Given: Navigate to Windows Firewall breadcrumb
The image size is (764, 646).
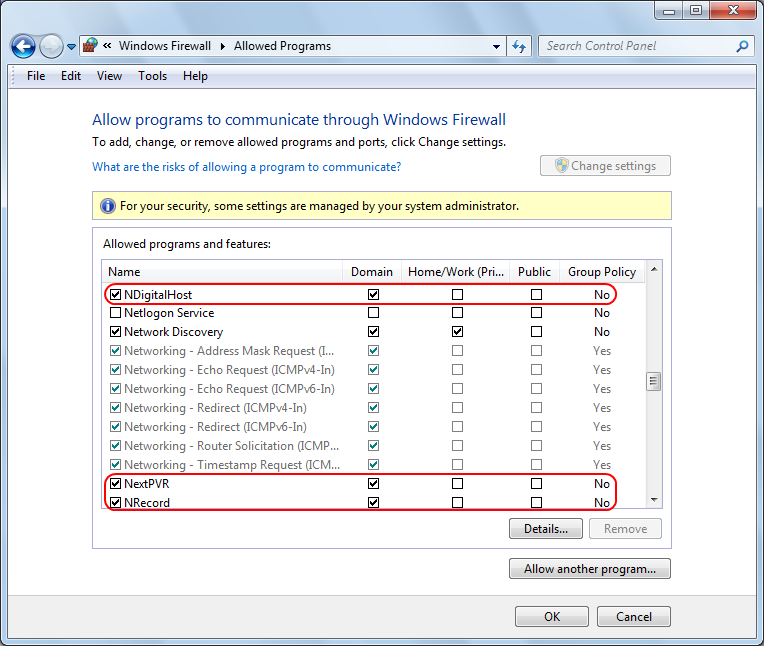Looking at the screenshot, I should (165, 46).
